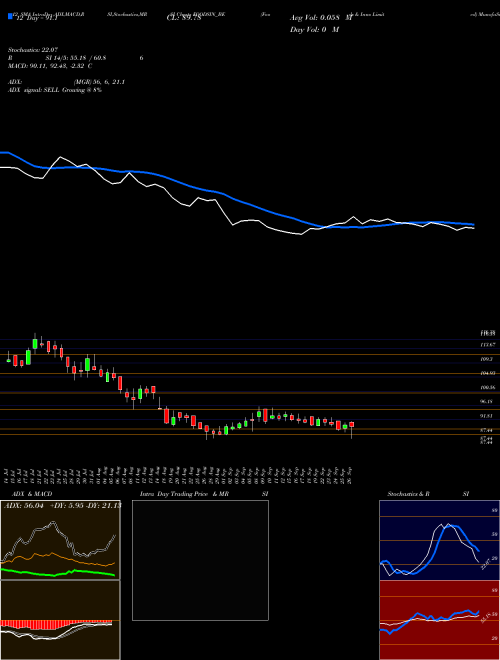The height and width of the screenshot is (660, 500).
Task: Select the 'Day Vol: 0 M' text
Action: pyautogui.click(x=314, y=30)
